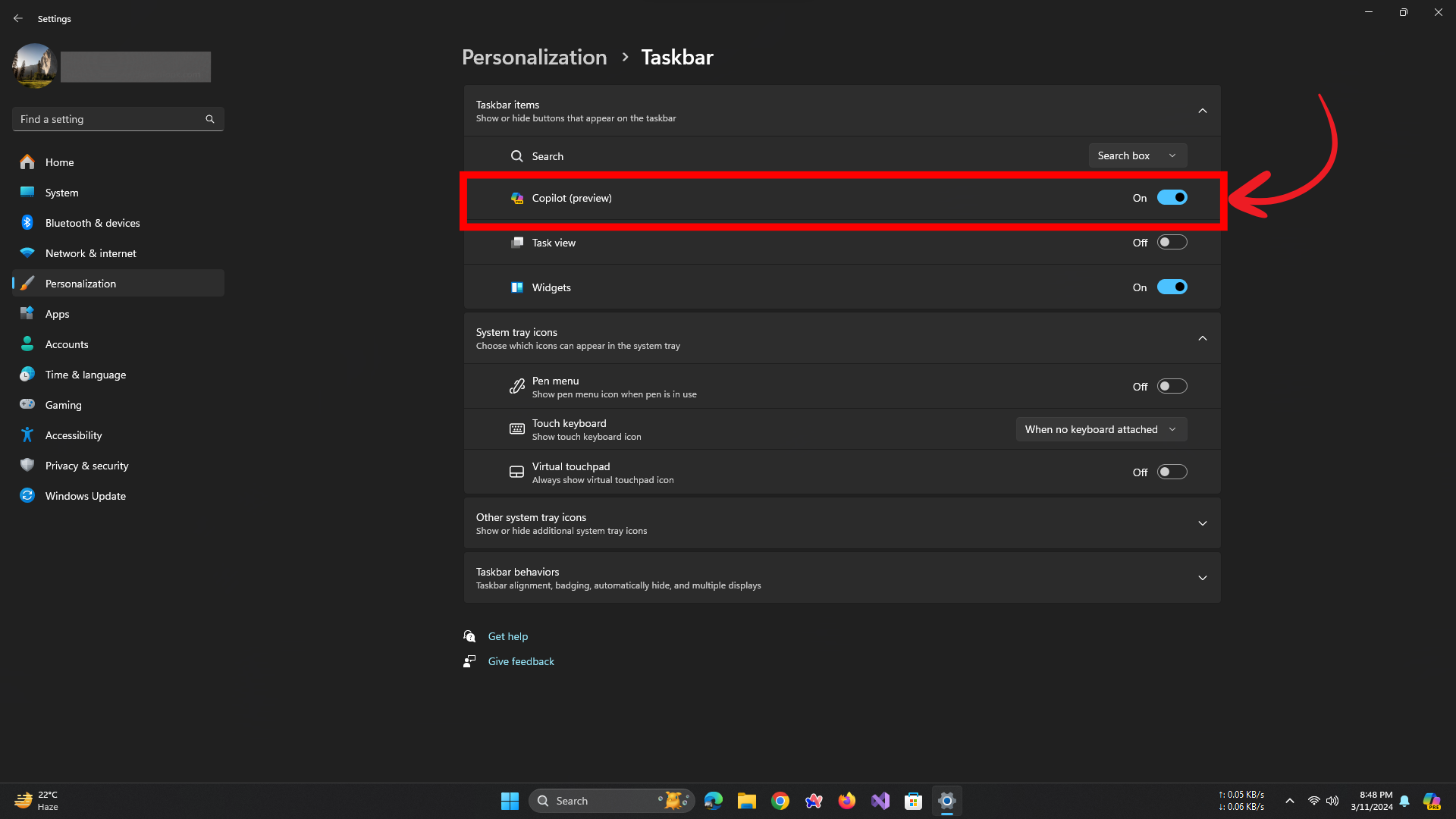Click the Windows Start button
Screen dimensions: 1456x819
click(510, 801)
